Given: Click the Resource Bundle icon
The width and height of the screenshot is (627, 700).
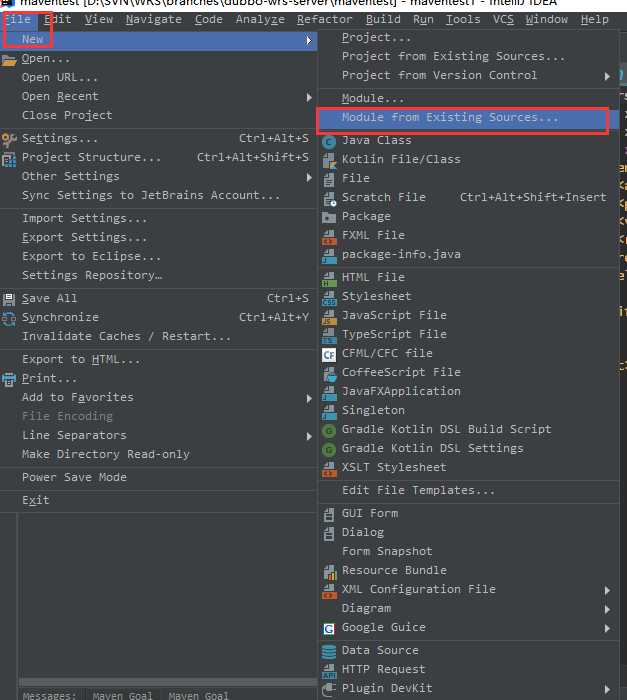Looking at the screenshot, I should click(x=329, y=572).
